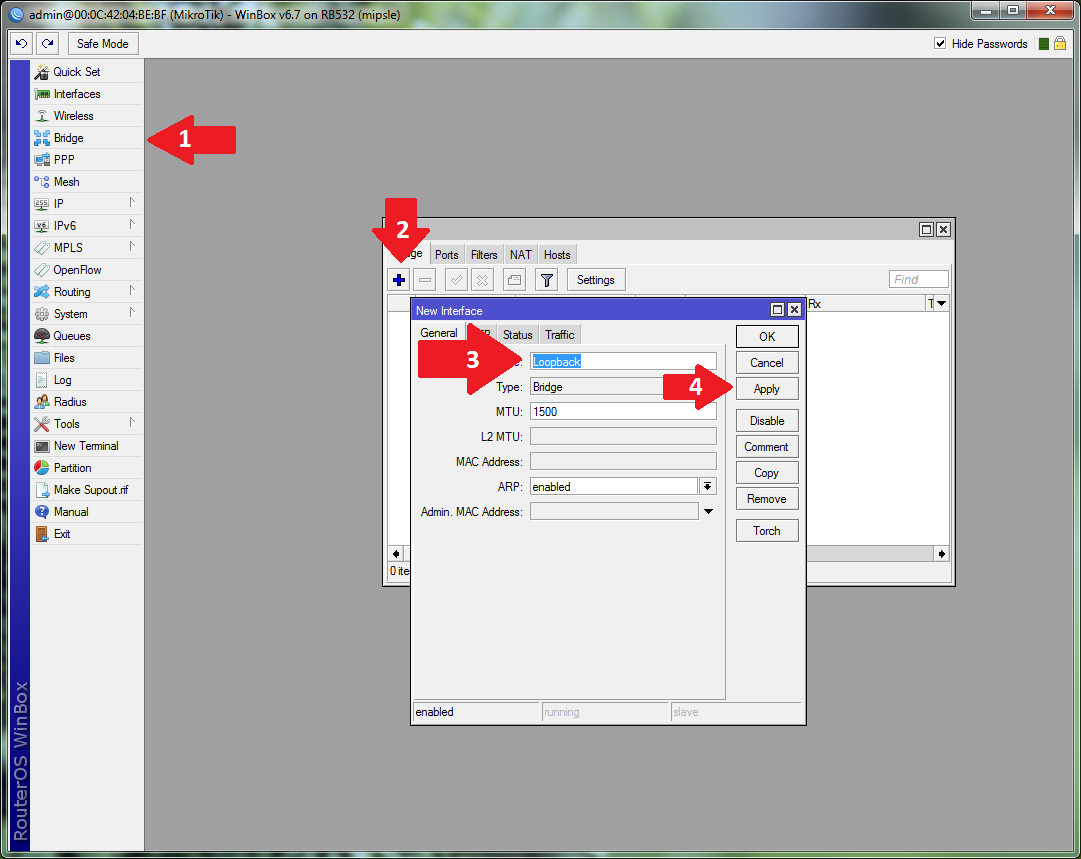The height and width of the screenshot is (859, 1081).
Task: Click the enable checkmark icon in Bridge toolbar
Action: click(x=456, y=280)
